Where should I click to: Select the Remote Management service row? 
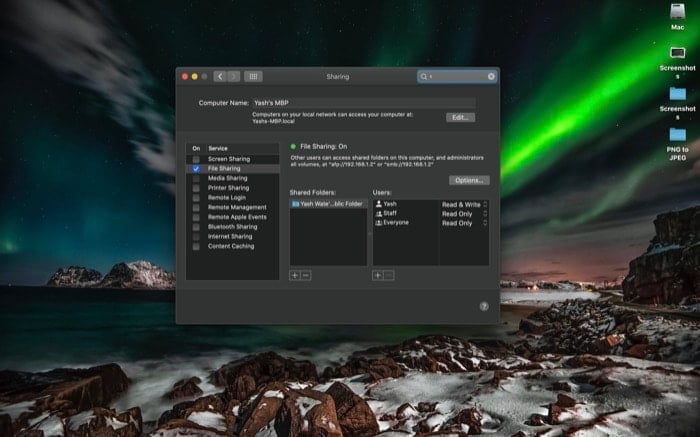(x=233, y=208)
